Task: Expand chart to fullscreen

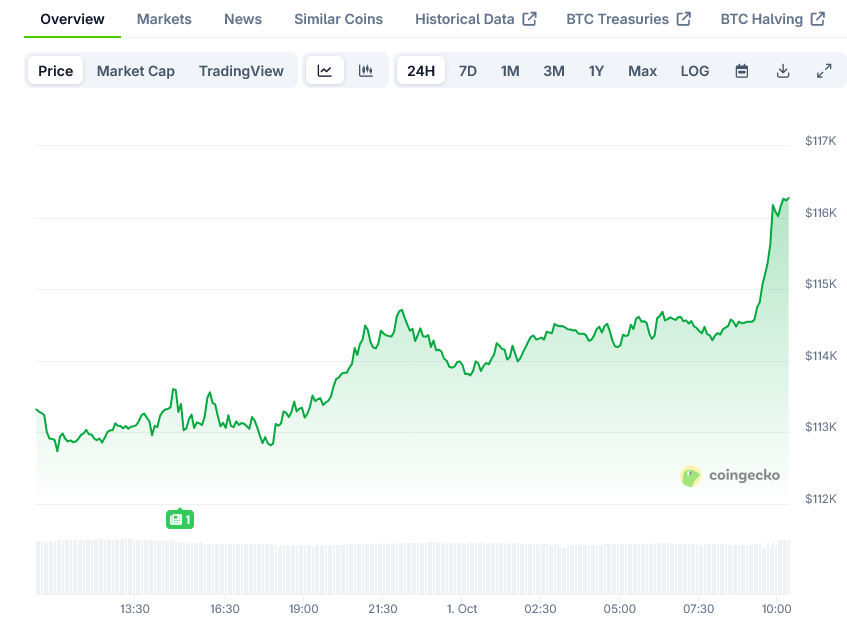Action: pyautogui.click(x=824, y=71)
